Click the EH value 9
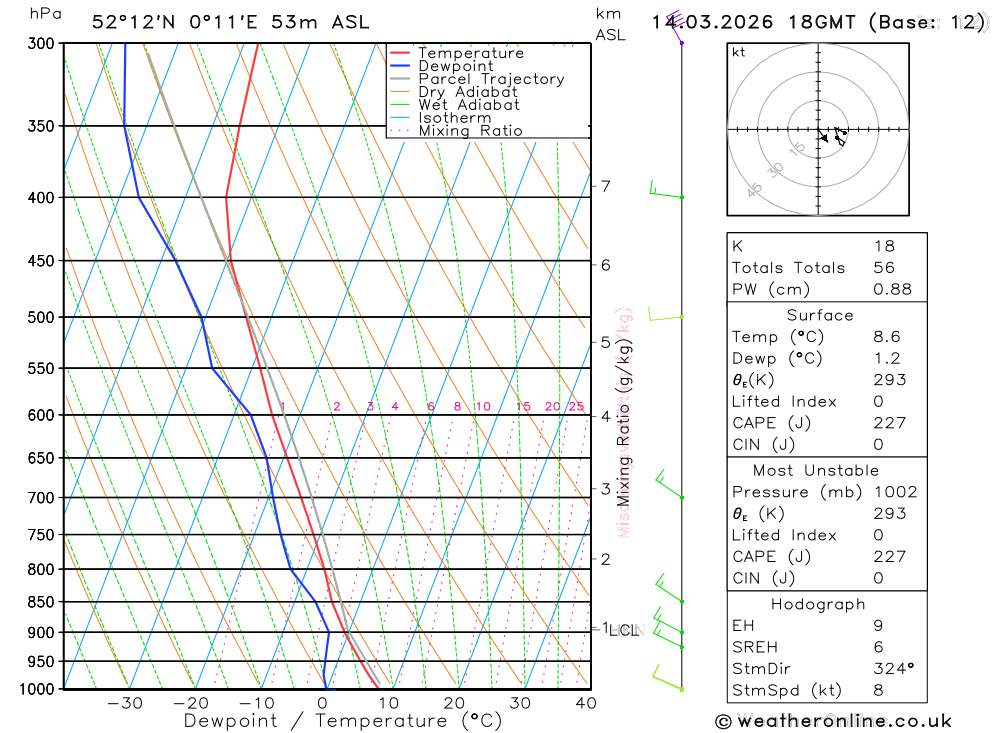The height and width of the screenshot is (733, 1000). pyautogui.click(x=879, y=626)
